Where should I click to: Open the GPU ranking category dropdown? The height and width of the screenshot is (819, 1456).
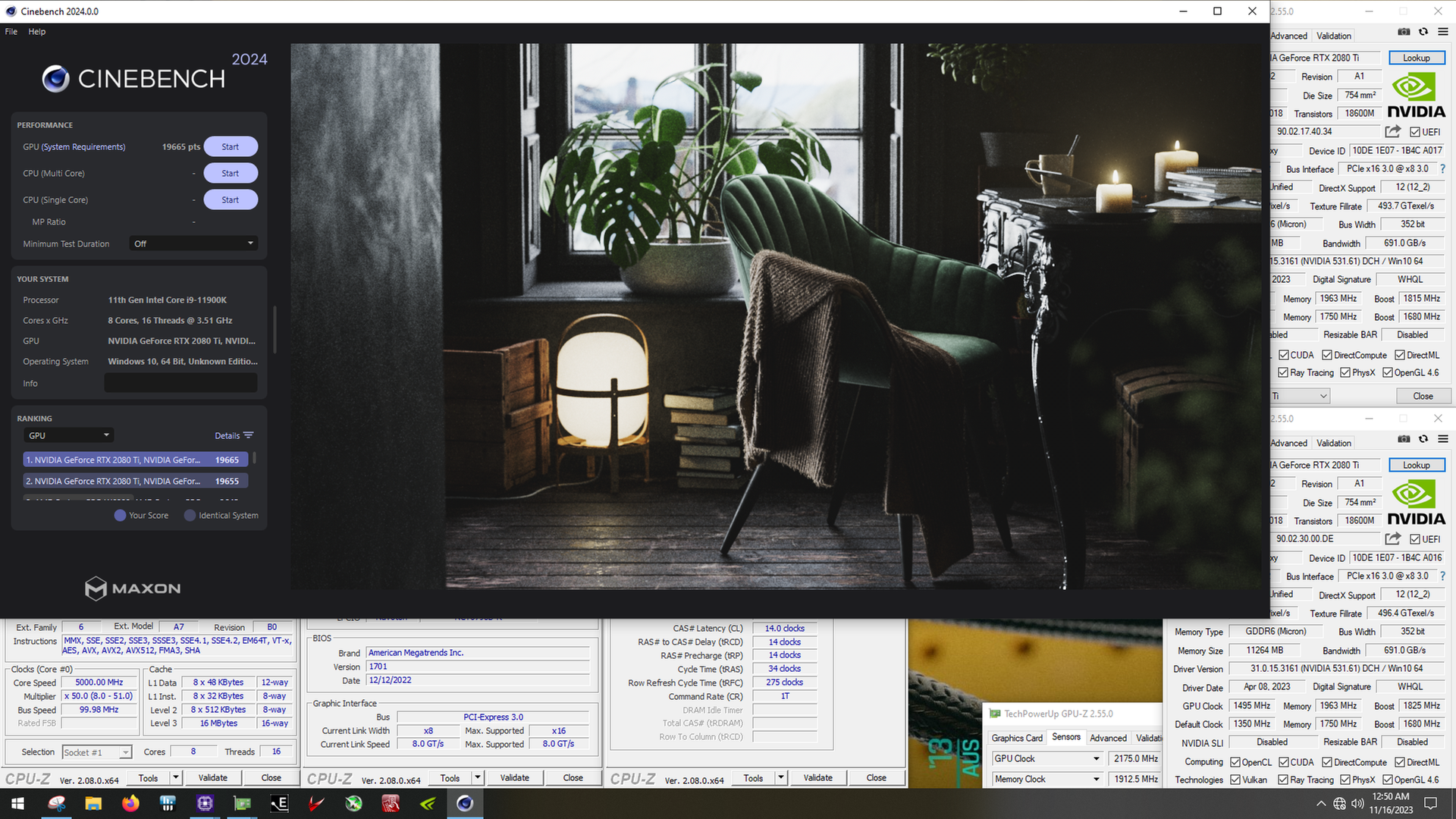click(68, 435)
